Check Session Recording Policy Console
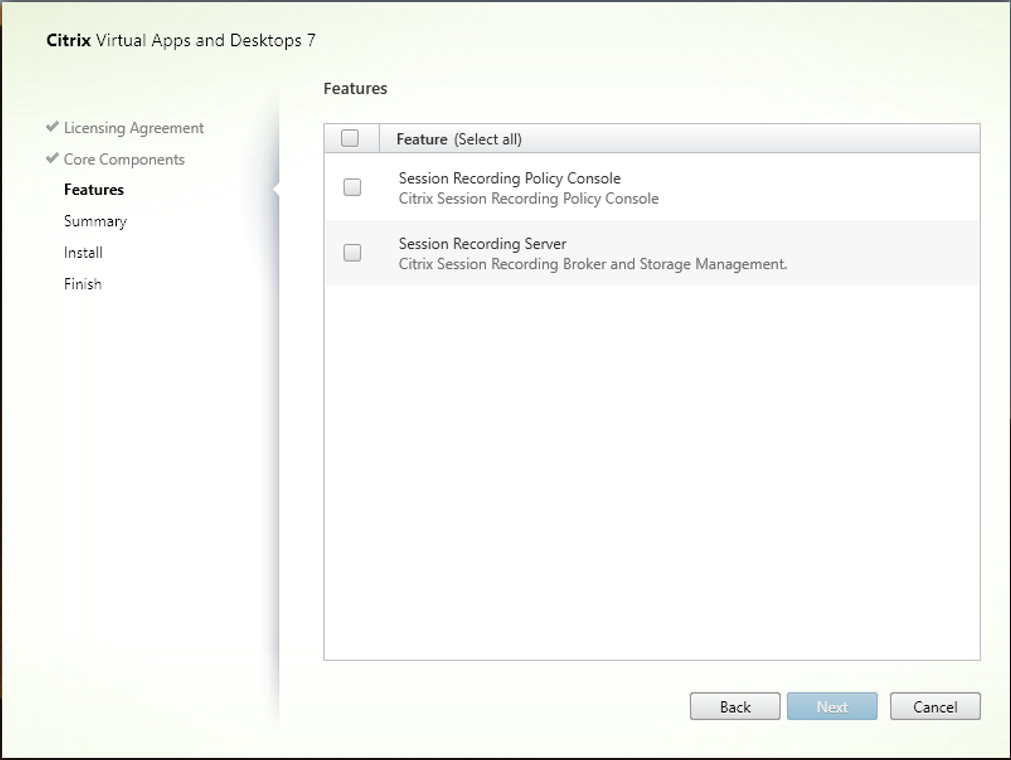This screenshot has height=760, width=1011. tap(351, 187)
